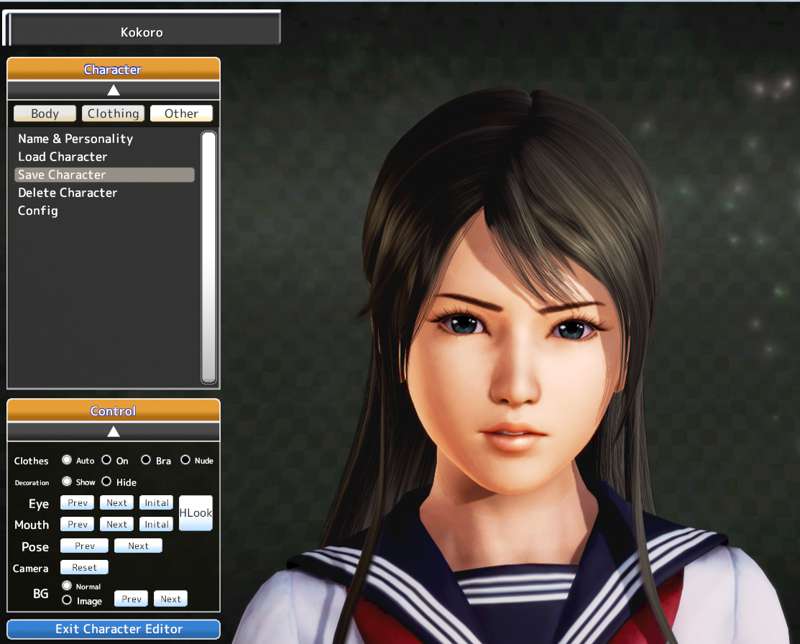800x644 pixels.
Task: Select Decoration Hide option
Action: tap(106, 481)
